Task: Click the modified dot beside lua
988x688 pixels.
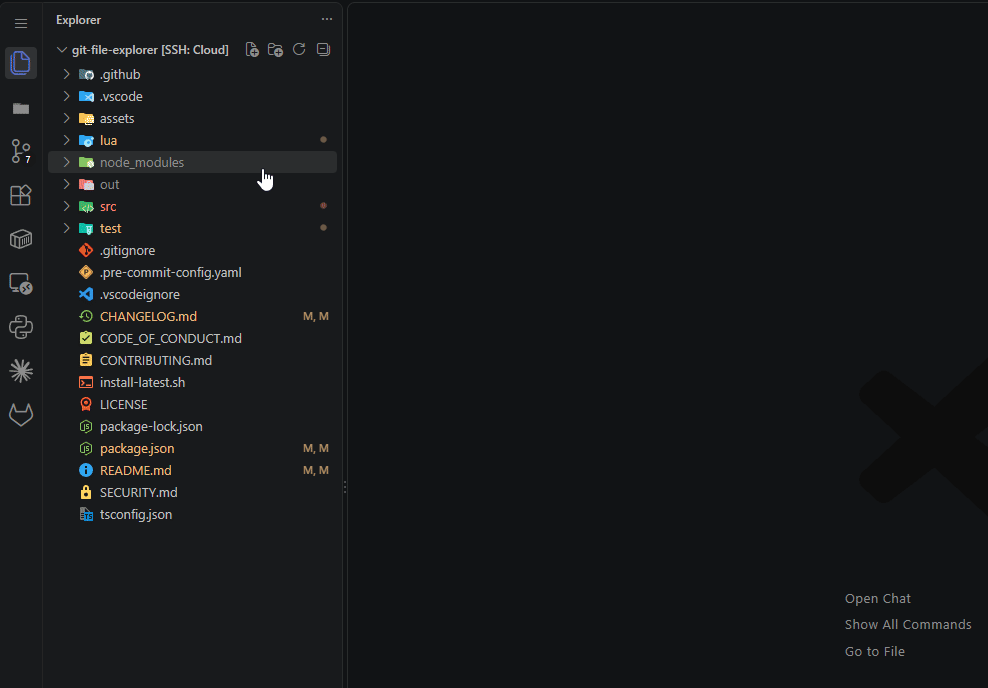Action: (323, 140)
